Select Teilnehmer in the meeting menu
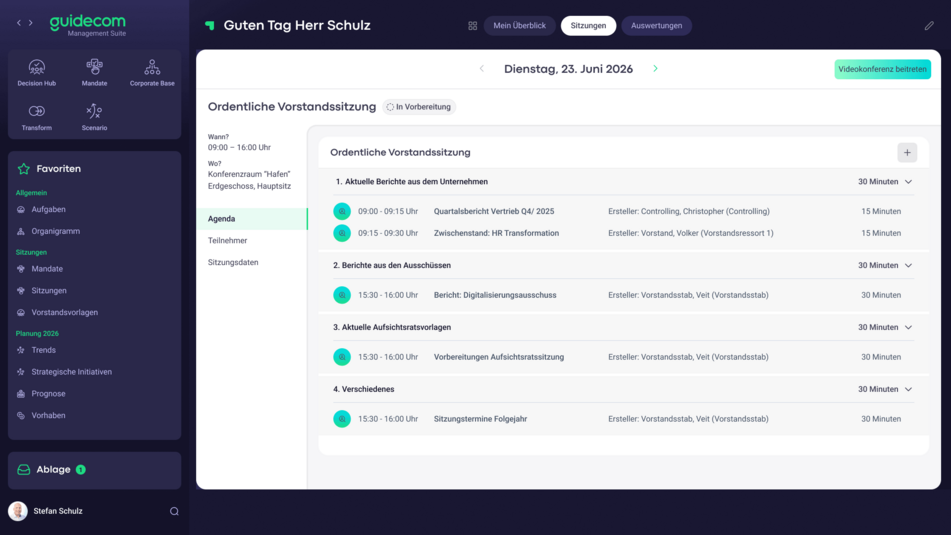Screen dimensions: 951x535 click(227, 241)
